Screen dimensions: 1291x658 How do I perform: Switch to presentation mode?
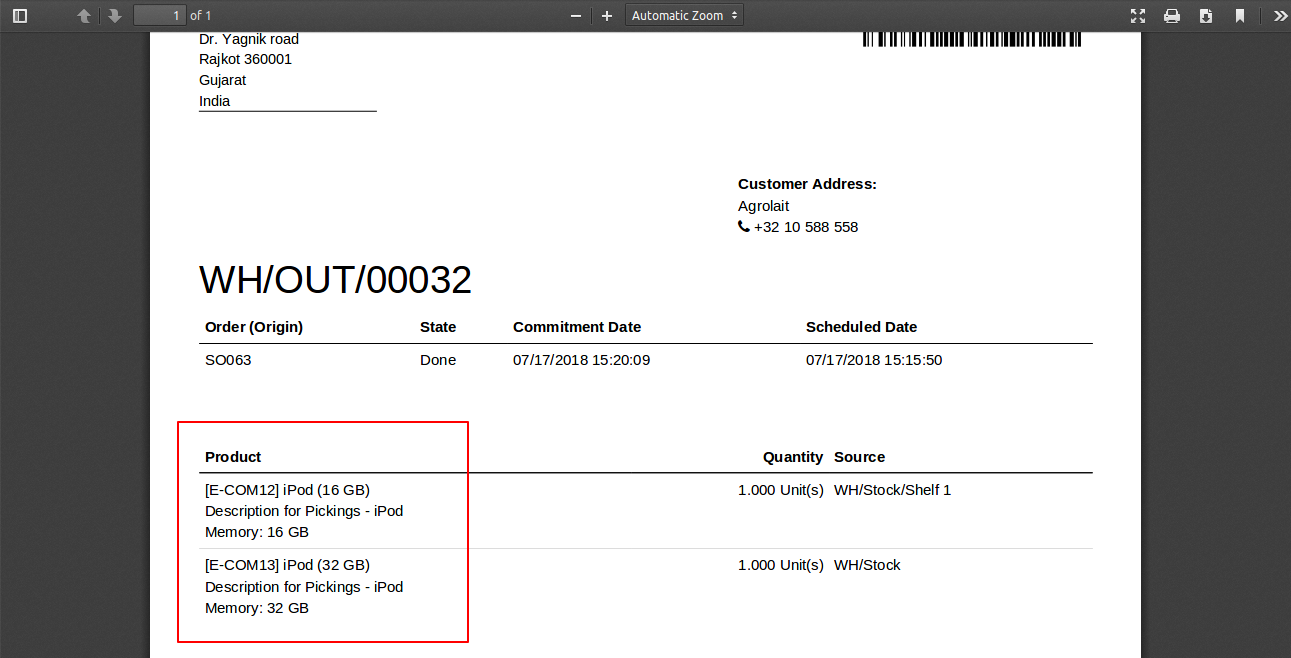(1138, 16)
